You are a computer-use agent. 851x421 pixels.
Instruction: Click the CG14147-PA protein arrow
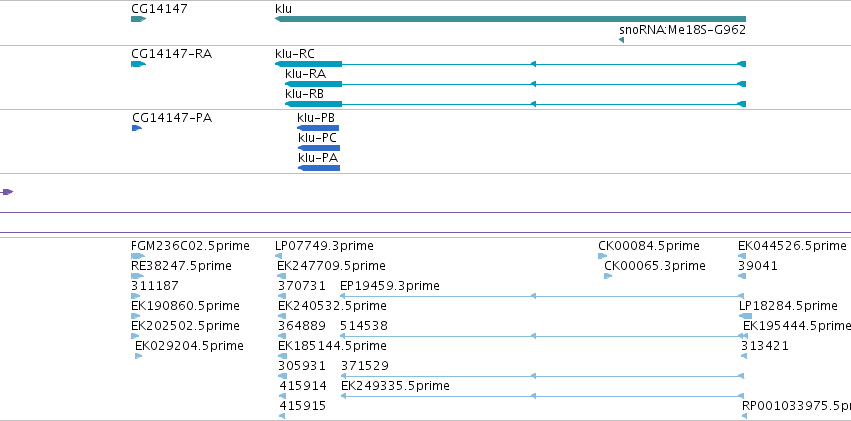[x=137, y=128]
